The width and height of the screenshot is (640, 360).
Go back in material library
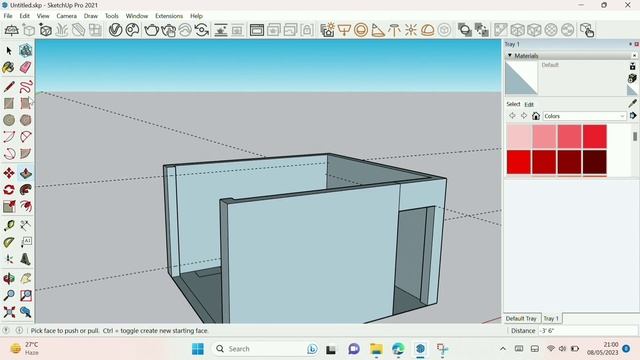512,116
